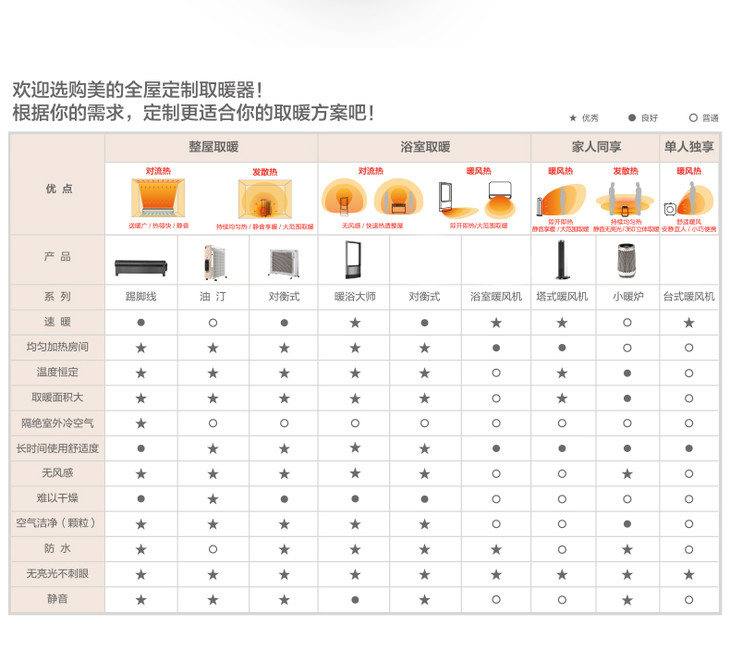
Task: Switch to the 浴室取暖 category header
Action: [x=424, y=147]
